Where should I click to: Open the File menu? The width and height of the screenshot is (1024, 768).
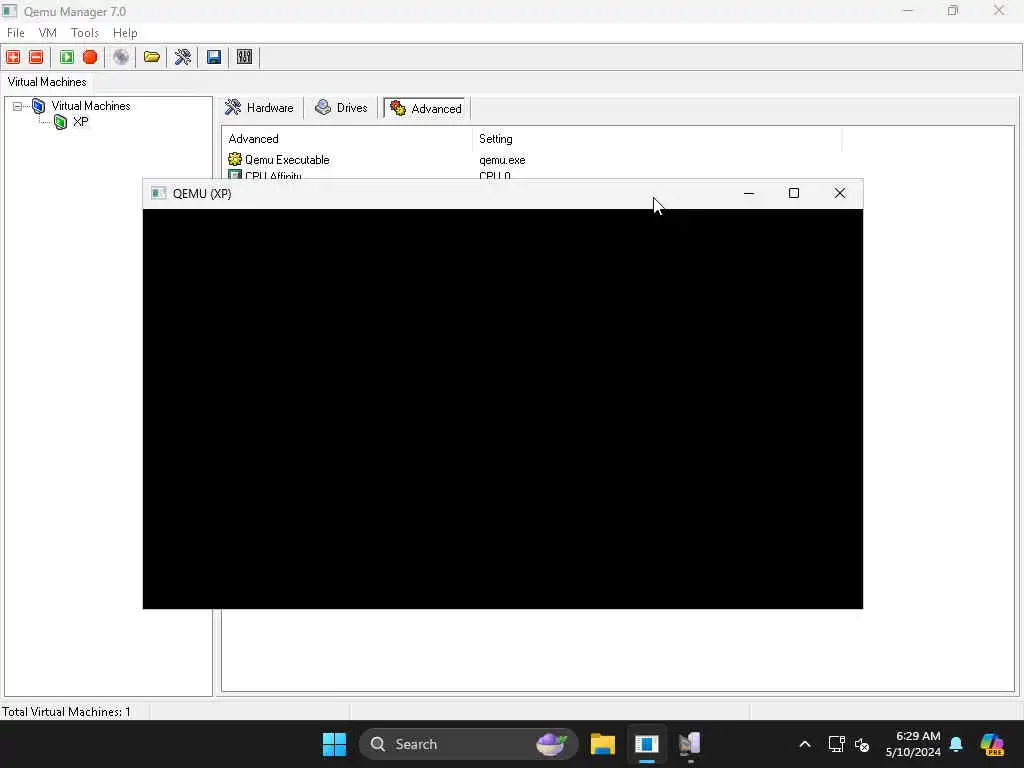[16, 33]
